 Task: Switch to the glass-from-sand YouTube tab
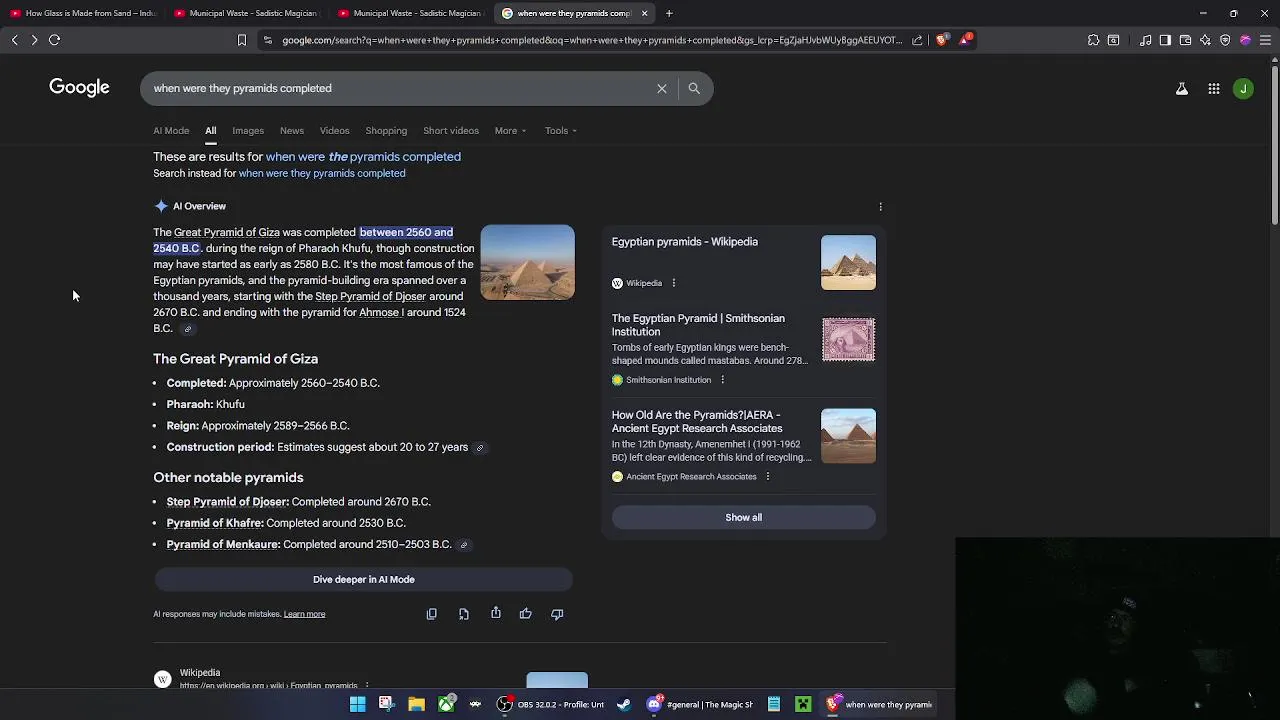(84, 13)
